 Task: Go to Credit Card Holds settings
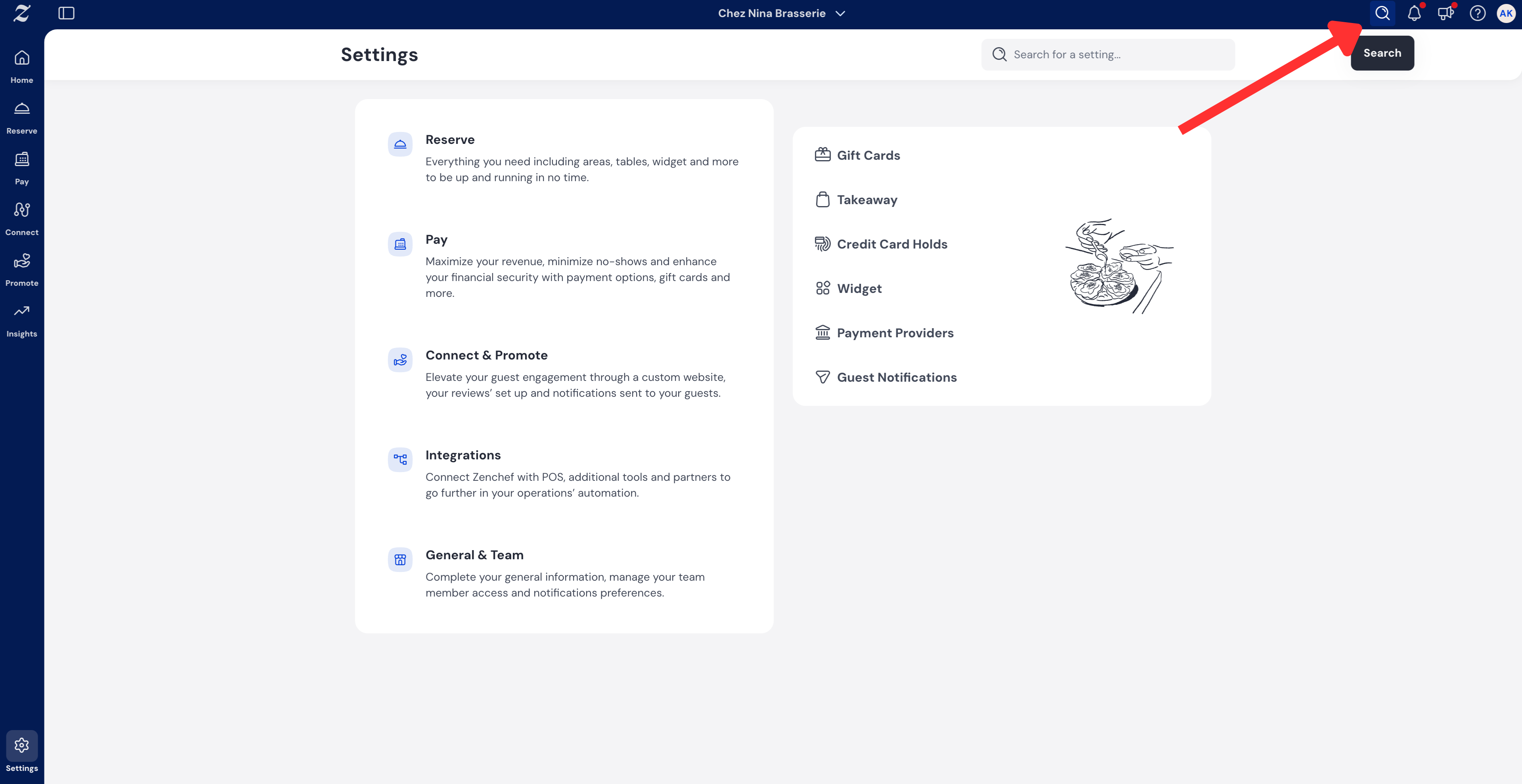[891, 244]
